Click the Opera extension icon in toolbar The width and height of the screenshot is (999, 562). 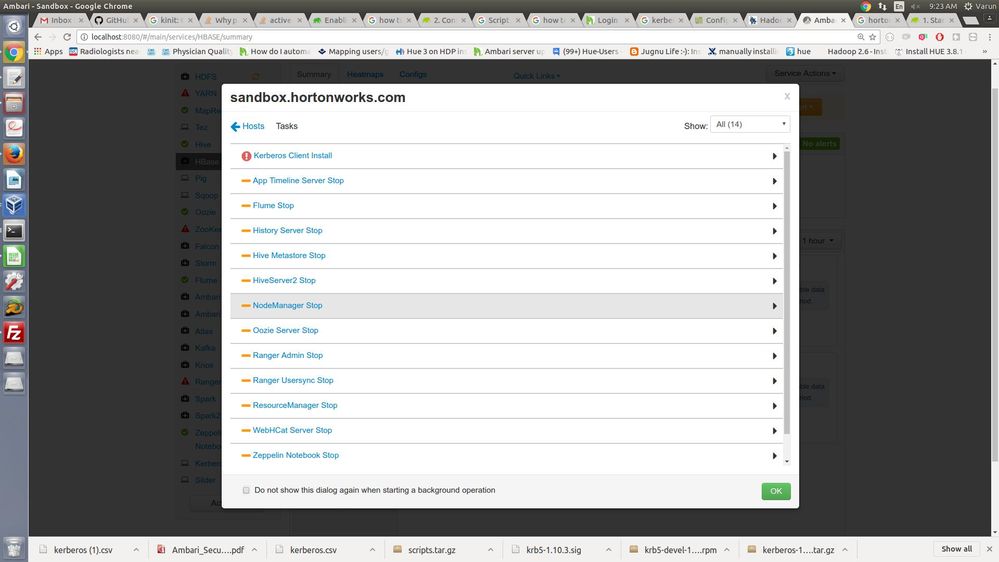click(x=939, y=37)
